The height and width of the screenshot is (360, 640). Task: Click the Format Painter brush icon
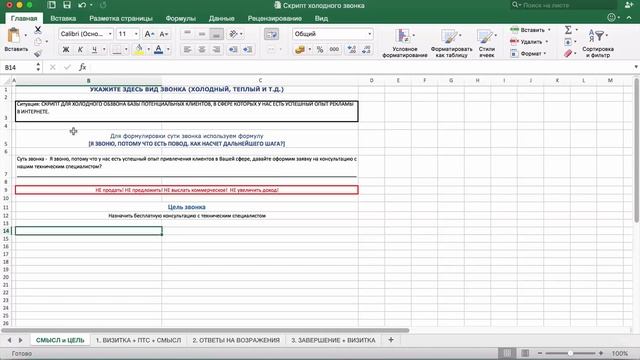pyautogui.click(x=38, y=53)
